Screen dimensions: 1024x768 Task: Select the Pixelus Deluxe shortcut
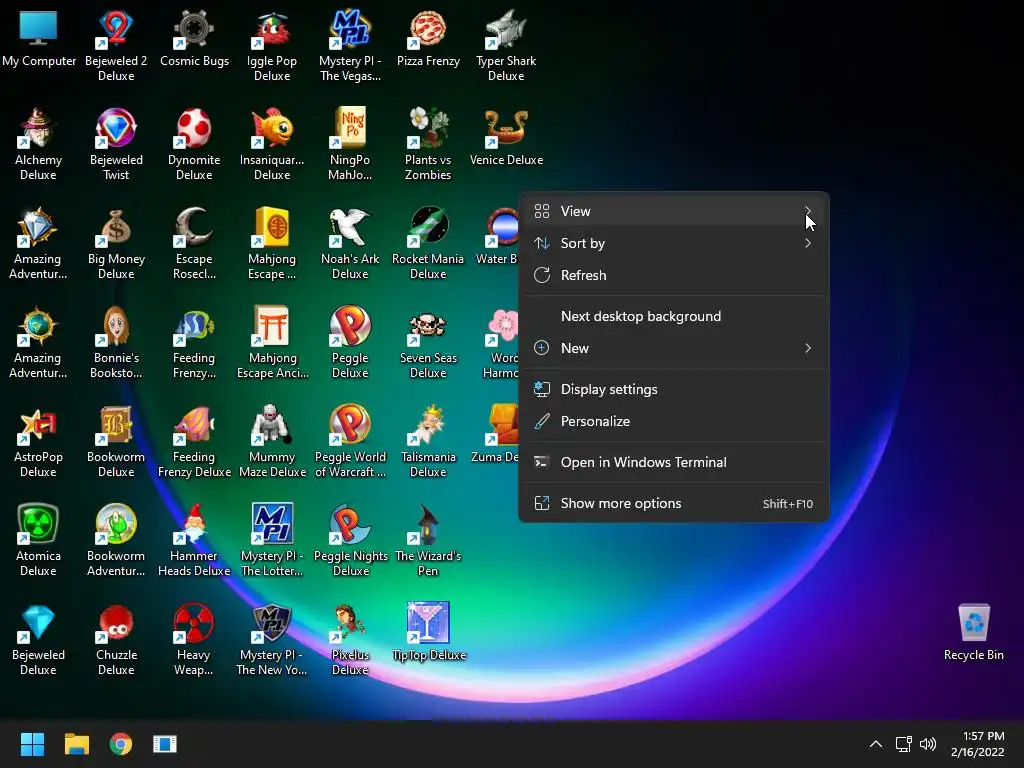[x=350, y=641]
